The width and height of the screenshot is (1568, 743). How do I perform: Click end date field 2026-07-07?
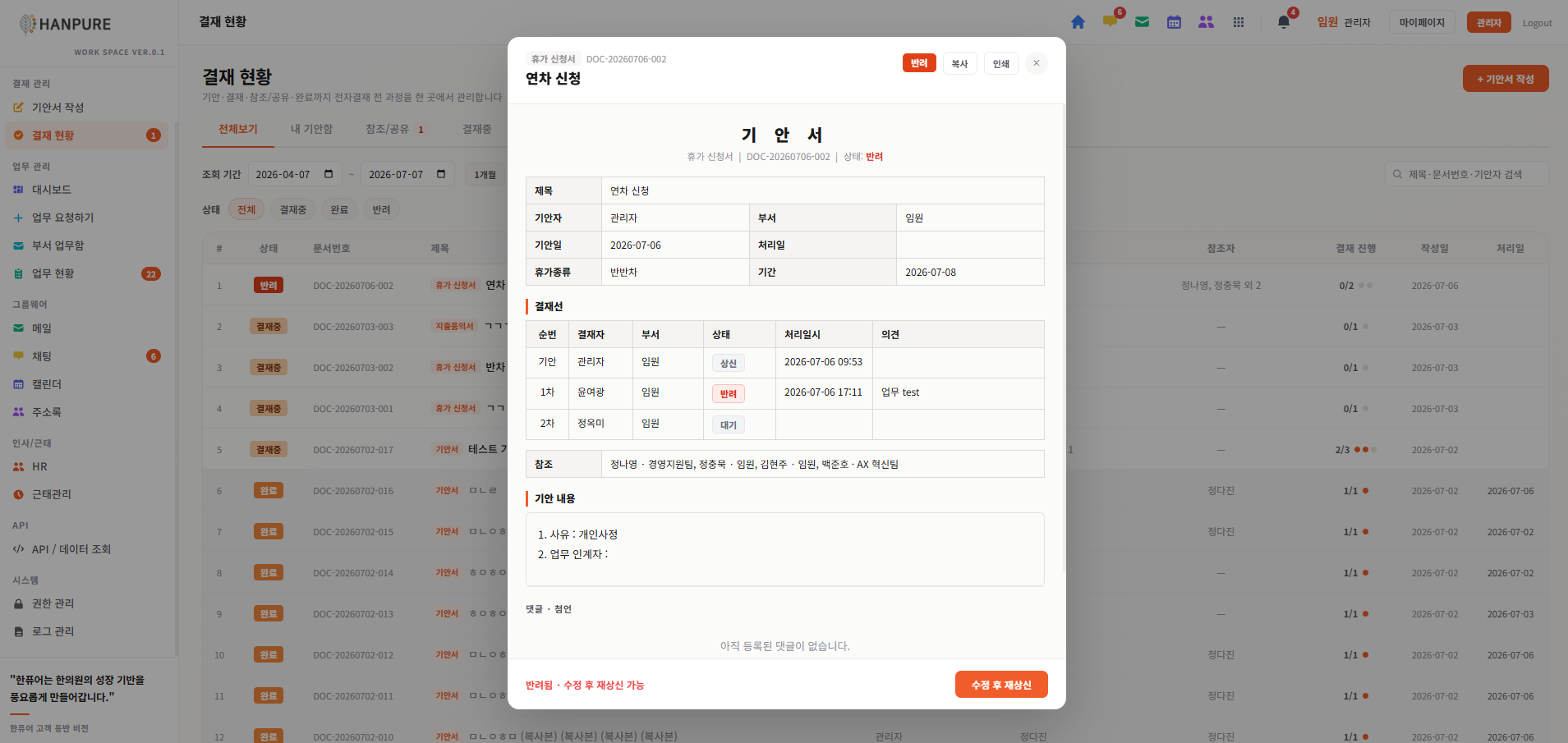coord(407,174)
